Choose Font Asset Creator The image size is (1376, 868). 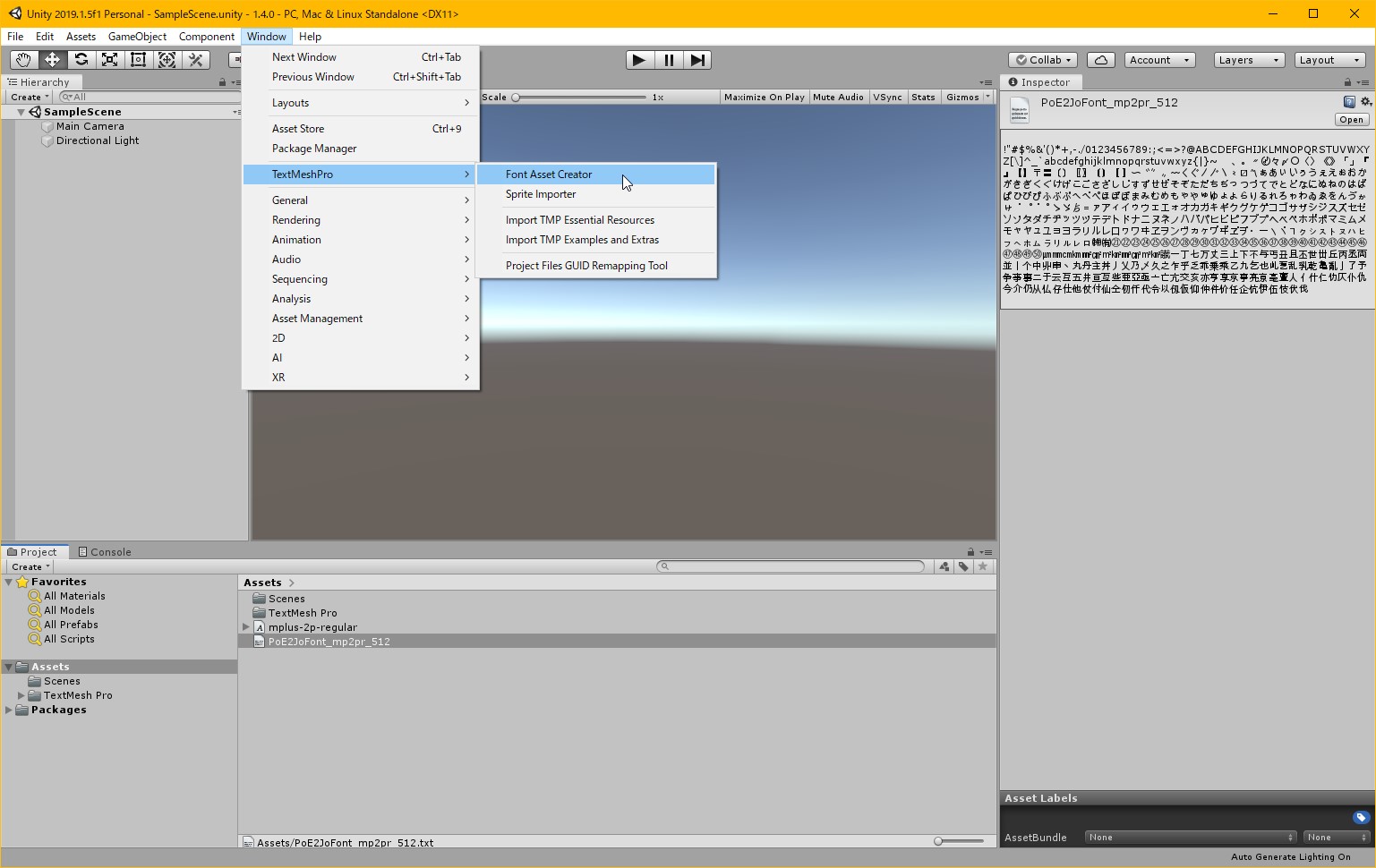(x=596, y=174)
